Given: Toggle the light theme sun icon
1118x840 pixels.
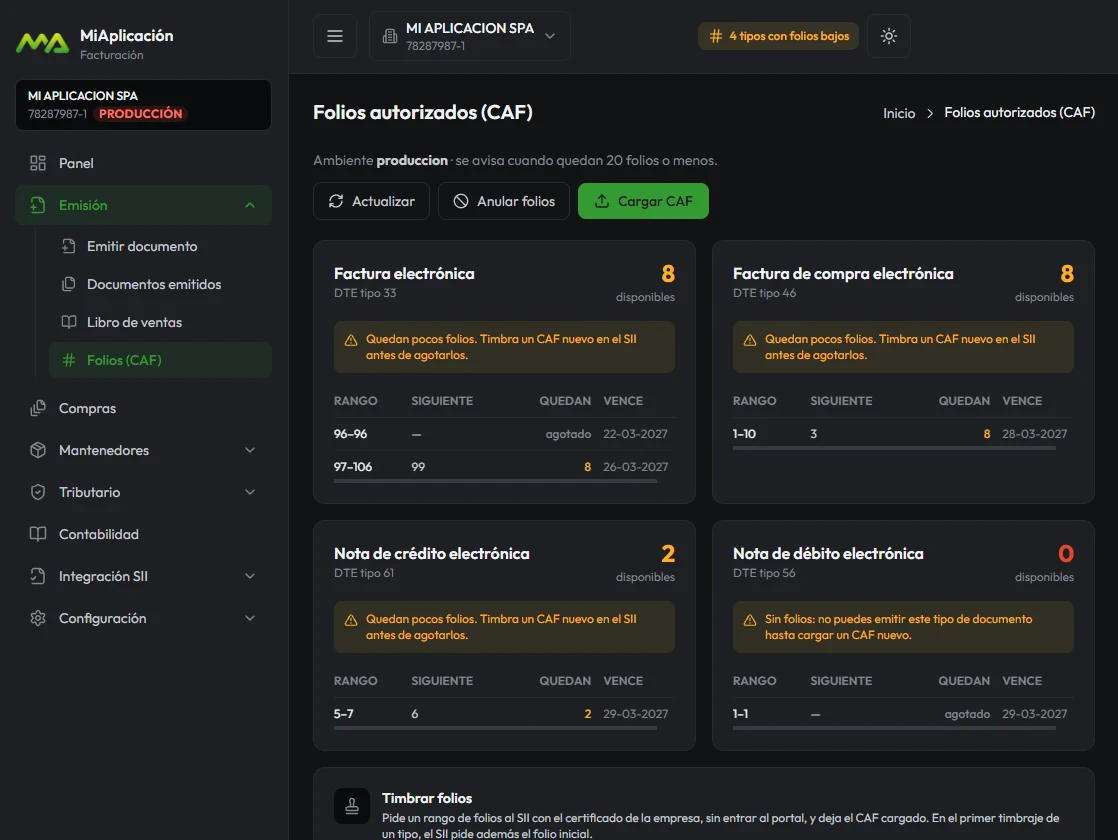Looking at the screenshot, I should (x=888, y=36).
